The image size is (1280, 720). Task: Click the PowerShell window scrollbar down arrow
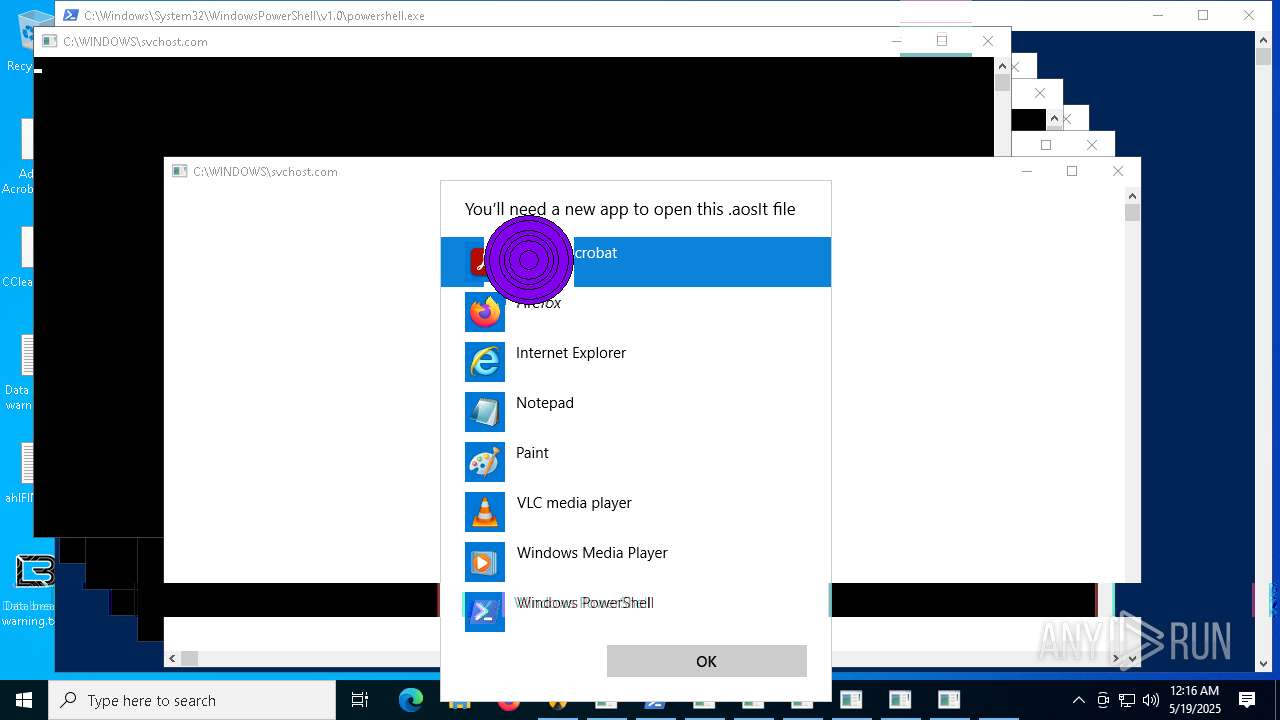1263,663
